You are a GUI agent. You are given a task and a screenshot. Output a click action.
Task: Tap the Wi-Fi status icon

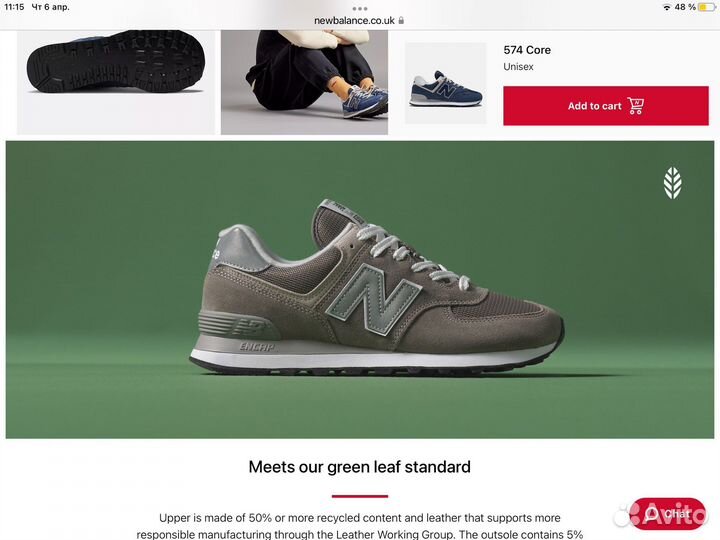pyautogui.click(x=666, y=7)
